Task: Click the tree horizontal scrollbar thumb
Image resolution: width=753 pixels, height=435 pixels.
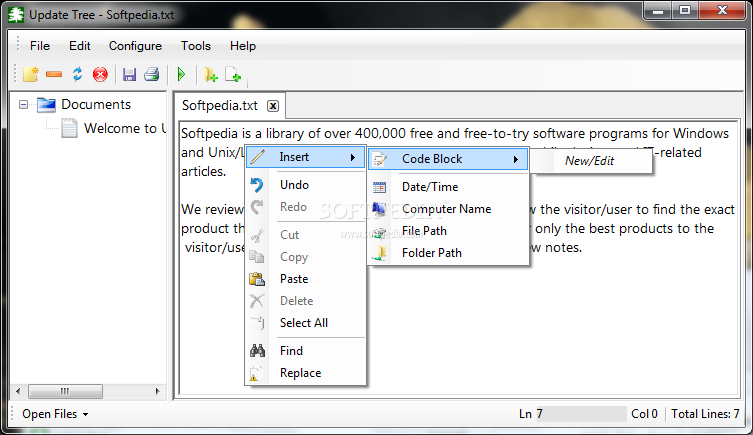Action: 65,391
